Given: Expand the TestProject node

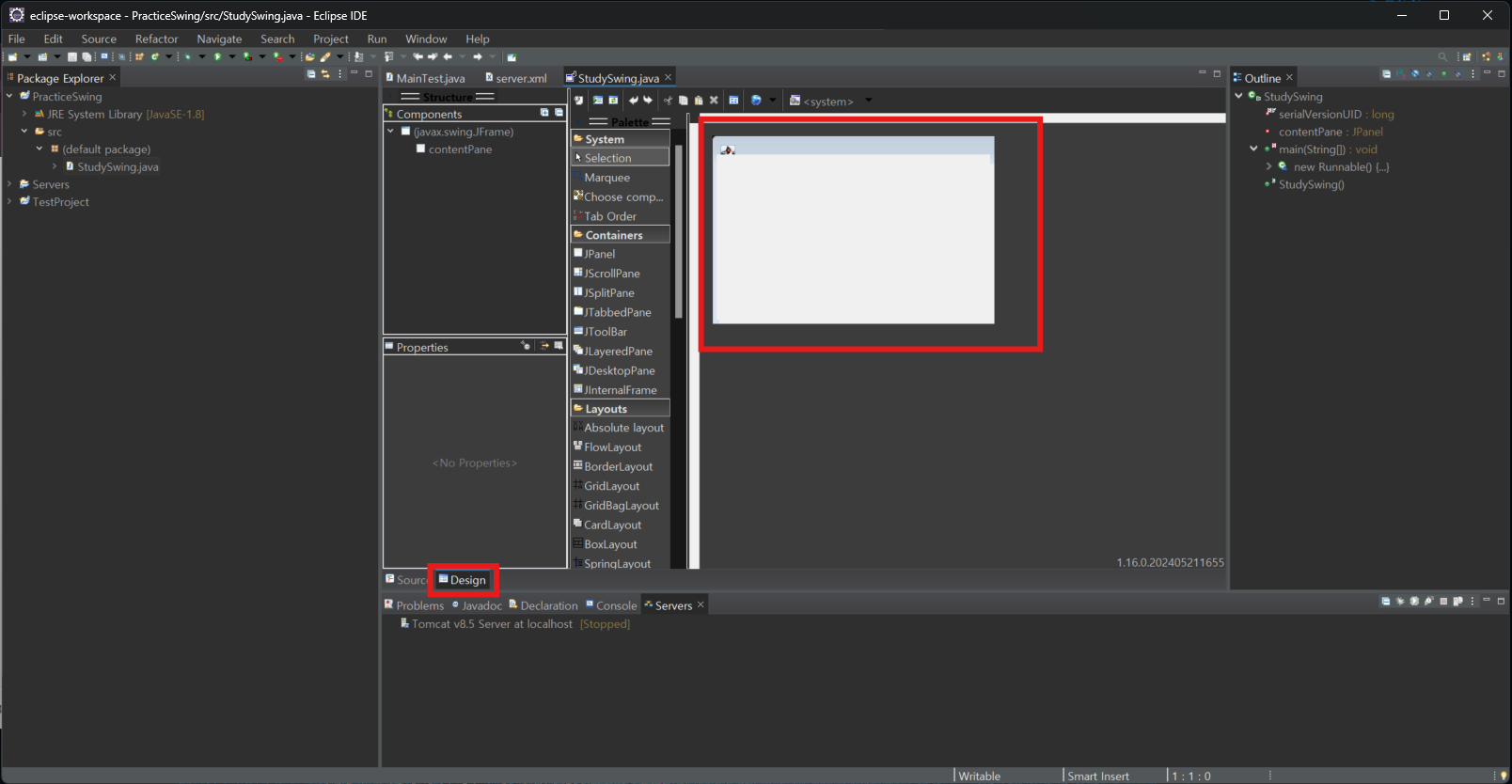Looking at the screenshot, I should [x=9, y=201].
